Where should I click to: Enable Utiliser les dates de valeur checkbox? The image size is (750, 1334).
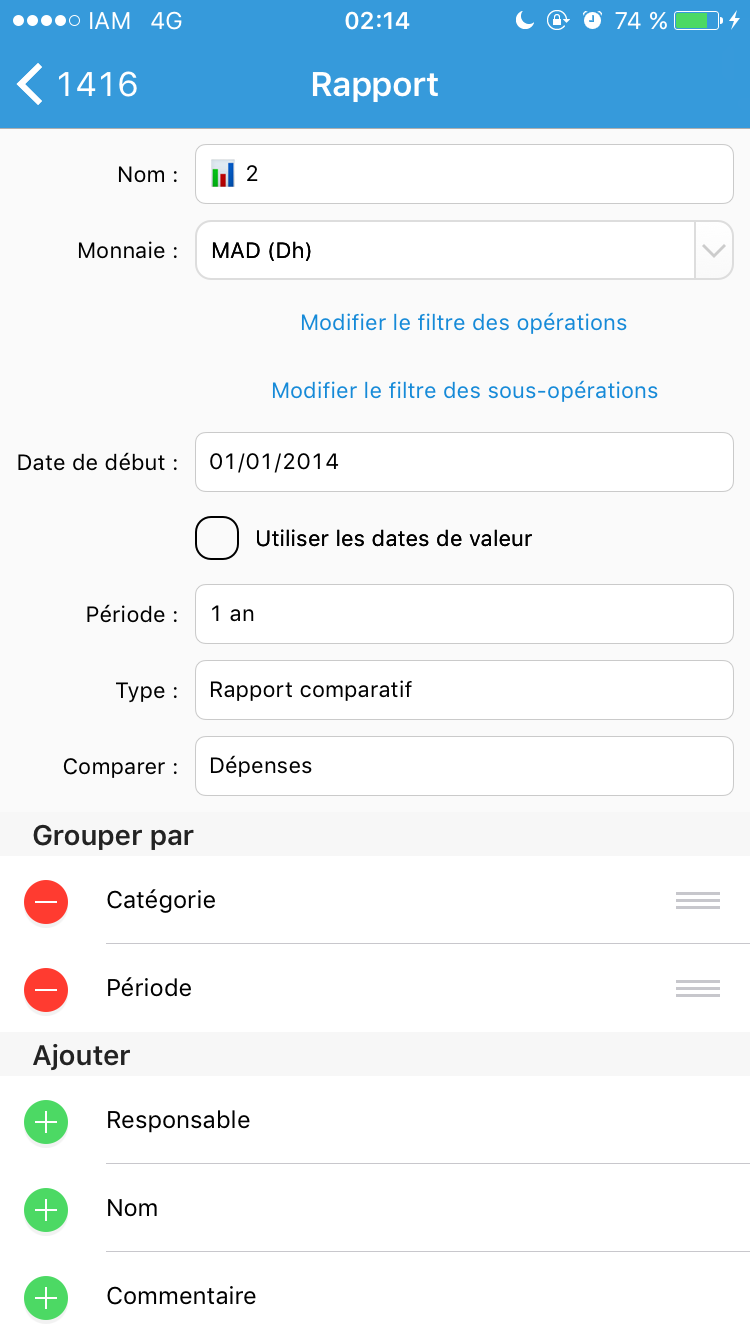[217, 538]
